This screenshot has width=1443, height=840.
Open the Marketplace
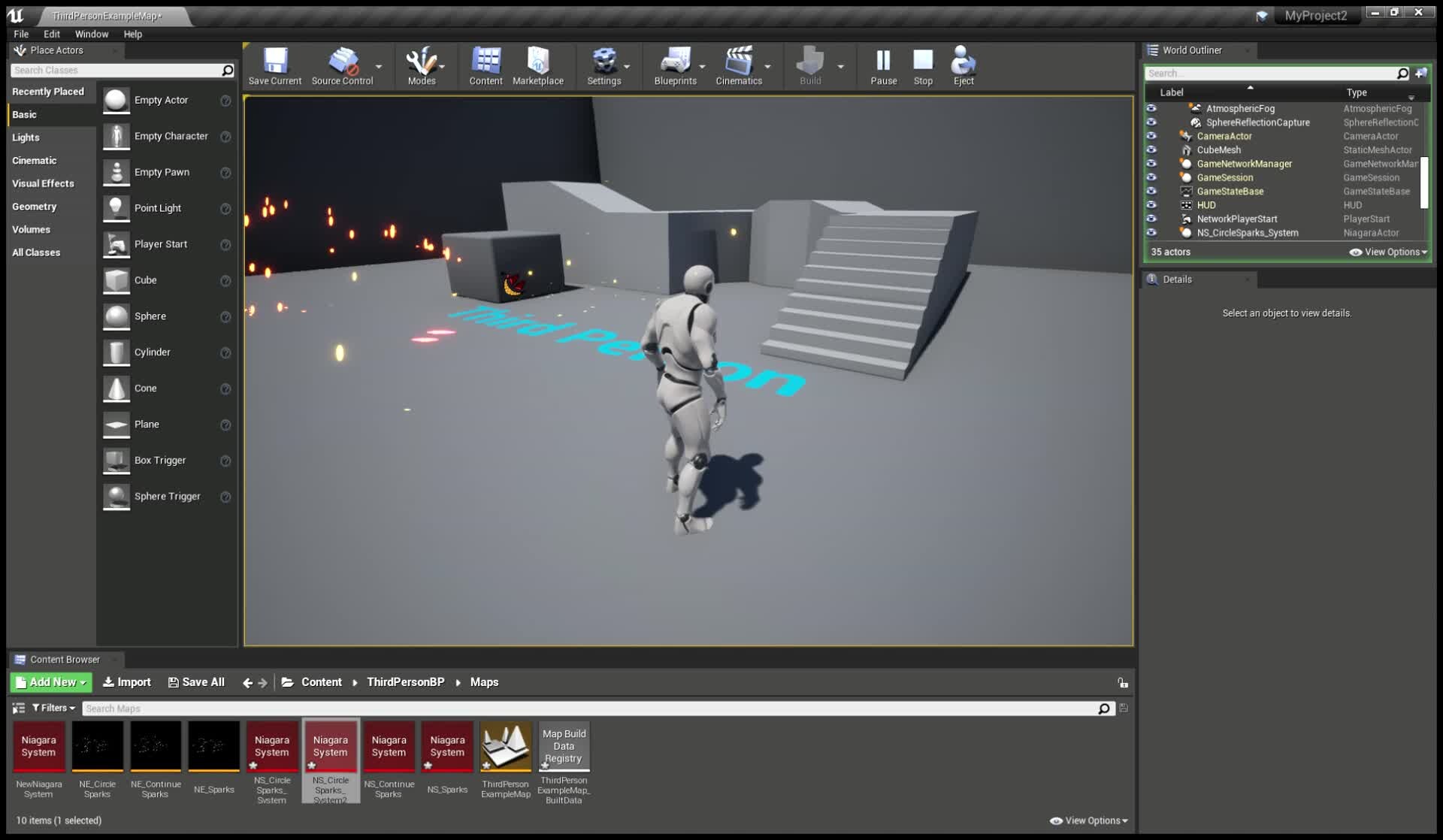point(537,66)
